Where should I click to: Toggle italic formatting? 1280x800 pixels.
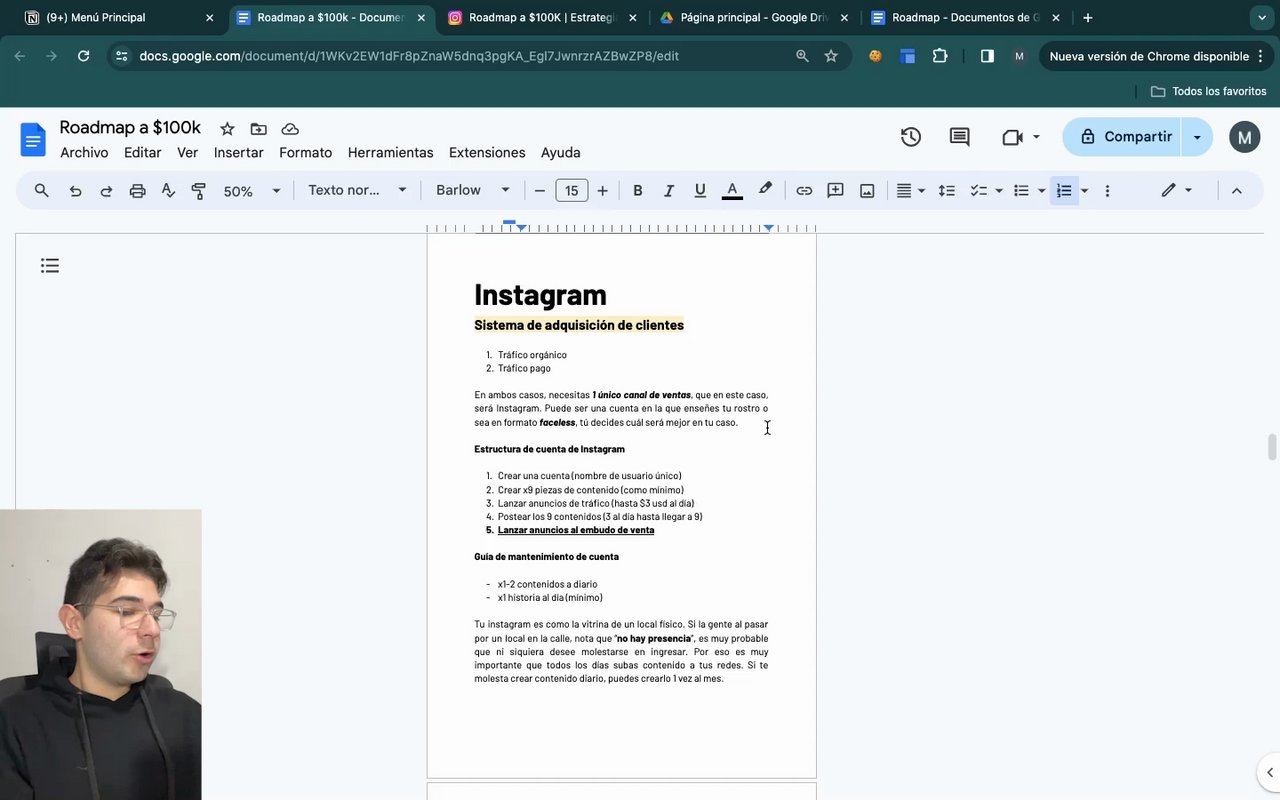coord(669,190)
